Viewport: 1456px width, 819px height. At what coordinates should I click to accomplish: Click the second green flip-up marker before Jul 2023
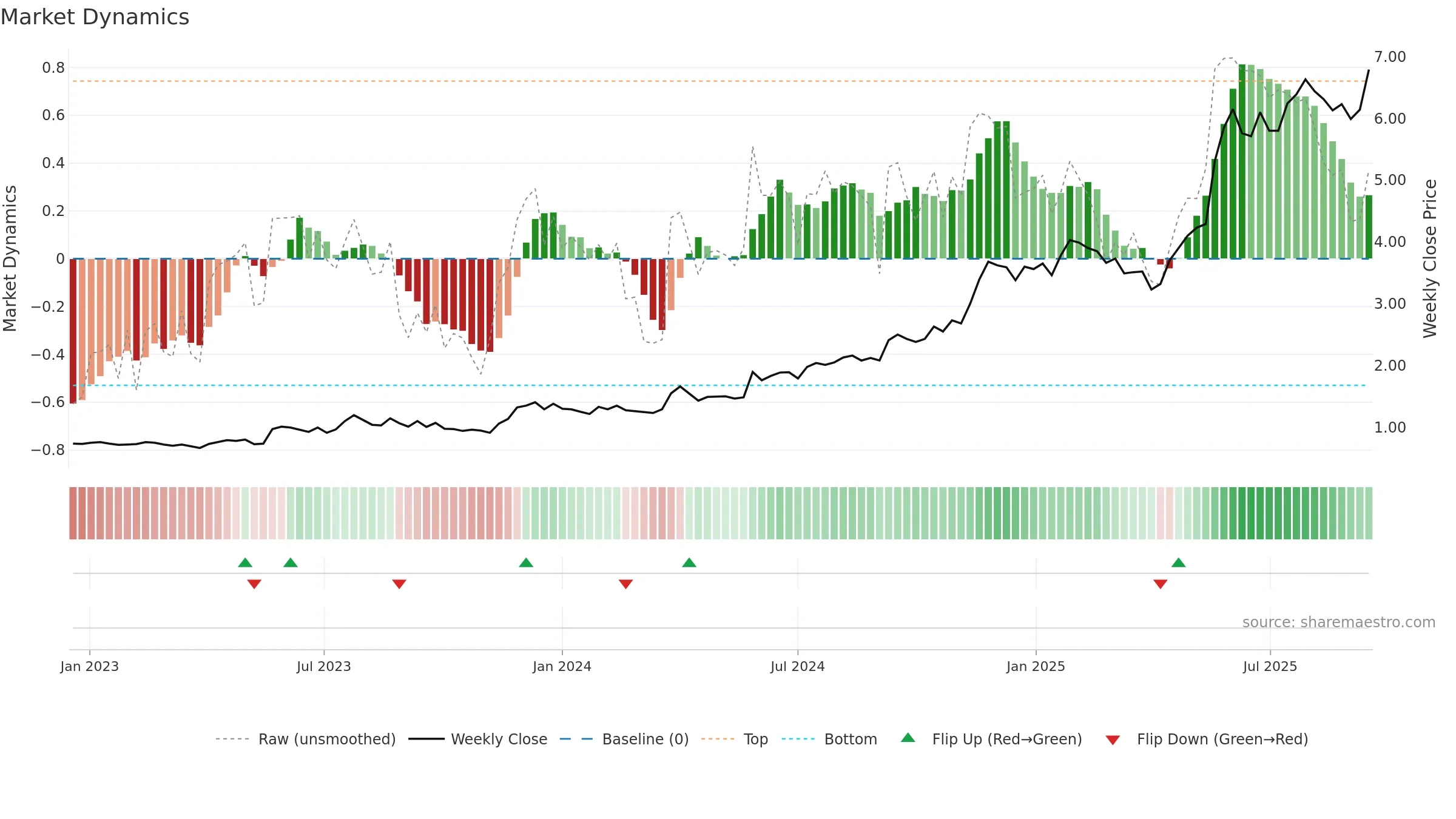coord(291,562)
